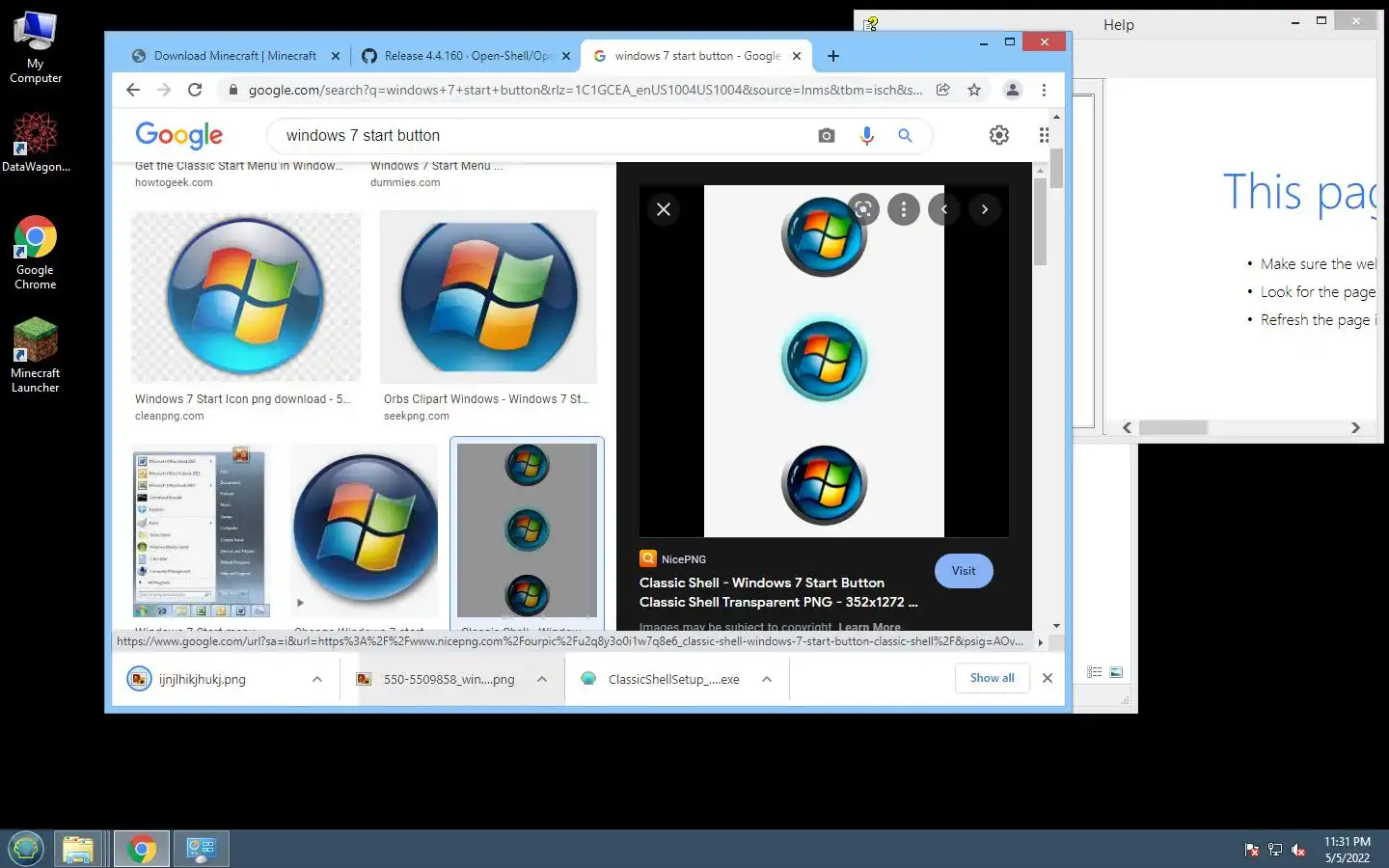Click the address bar URL
1389x868 pixels.
[x=585, y=90]
